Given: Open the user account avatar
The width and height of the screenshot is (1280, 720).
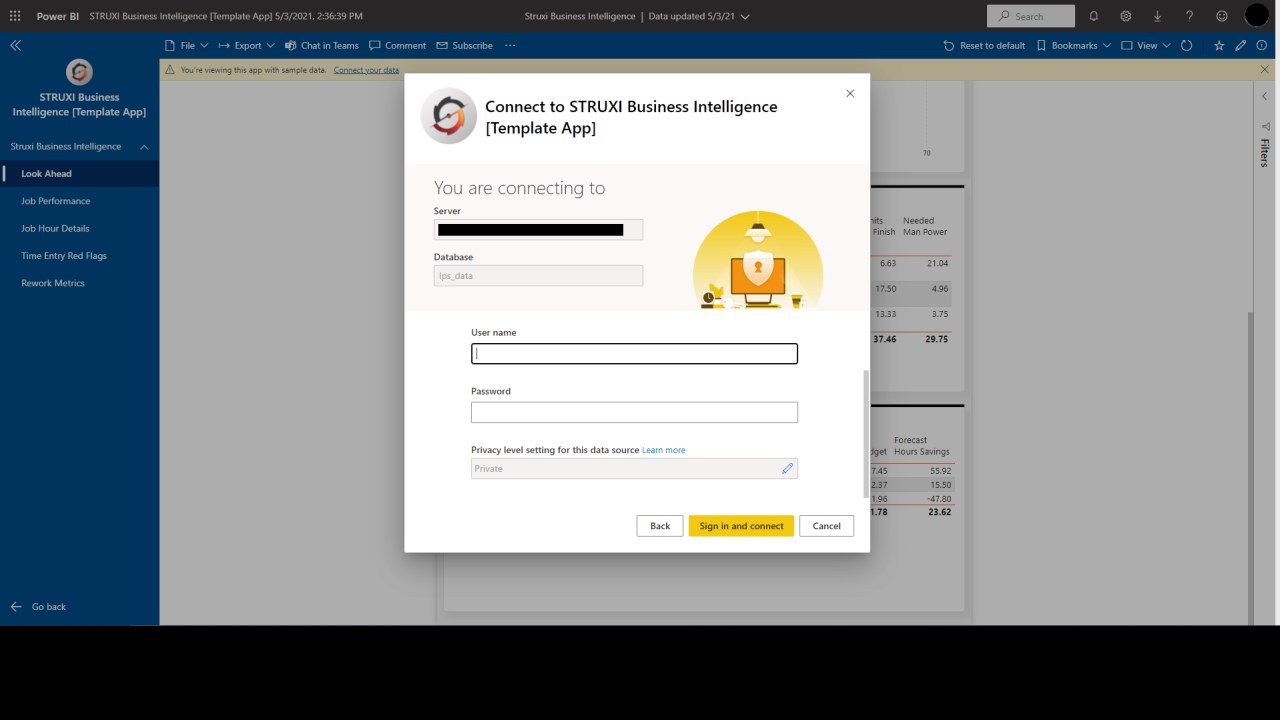Looking at the screenshot, I should coord(1256,16).
